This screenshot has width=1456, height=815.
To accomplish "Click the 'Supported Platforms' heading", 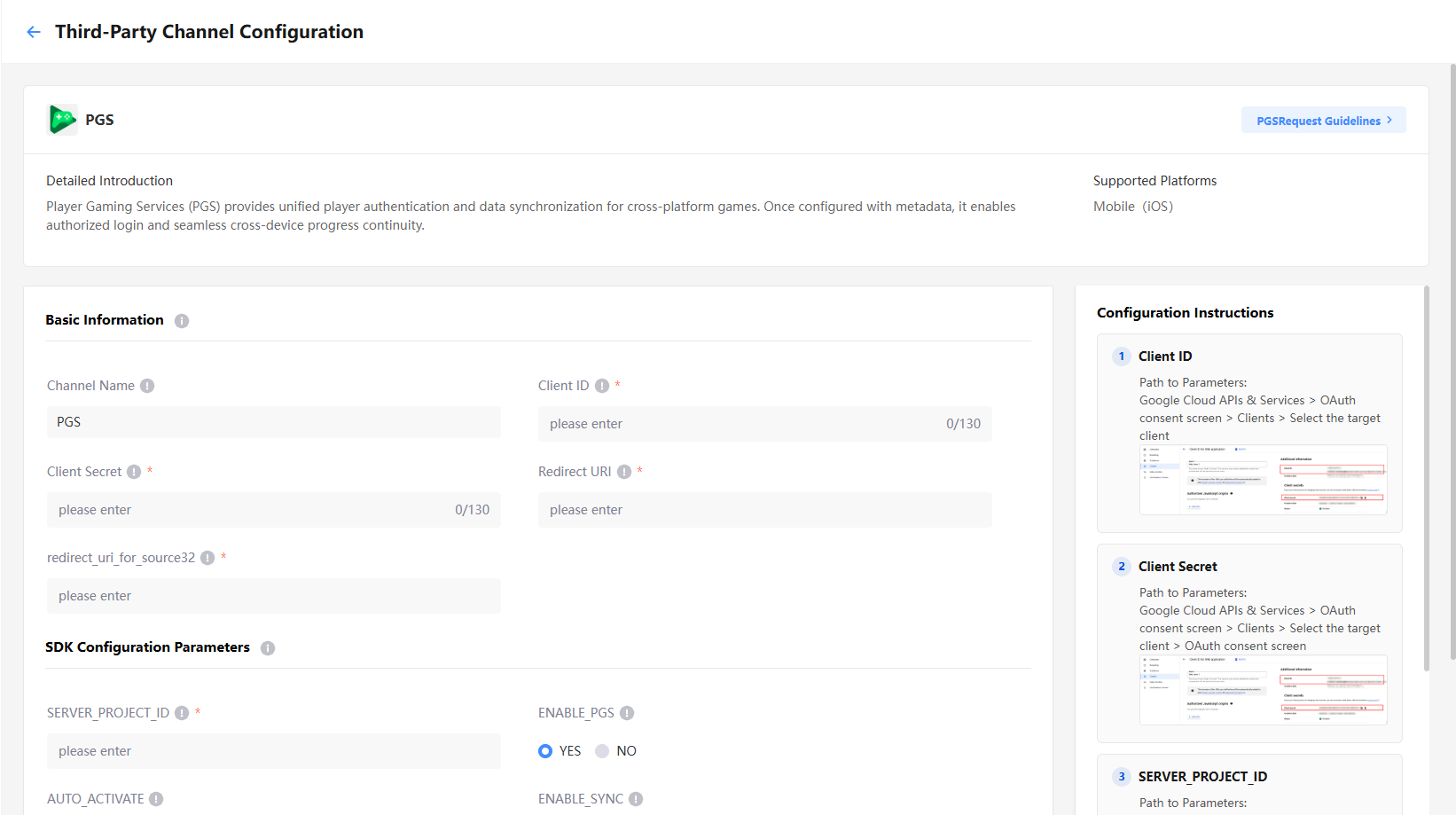I will tap(1155, 181).
